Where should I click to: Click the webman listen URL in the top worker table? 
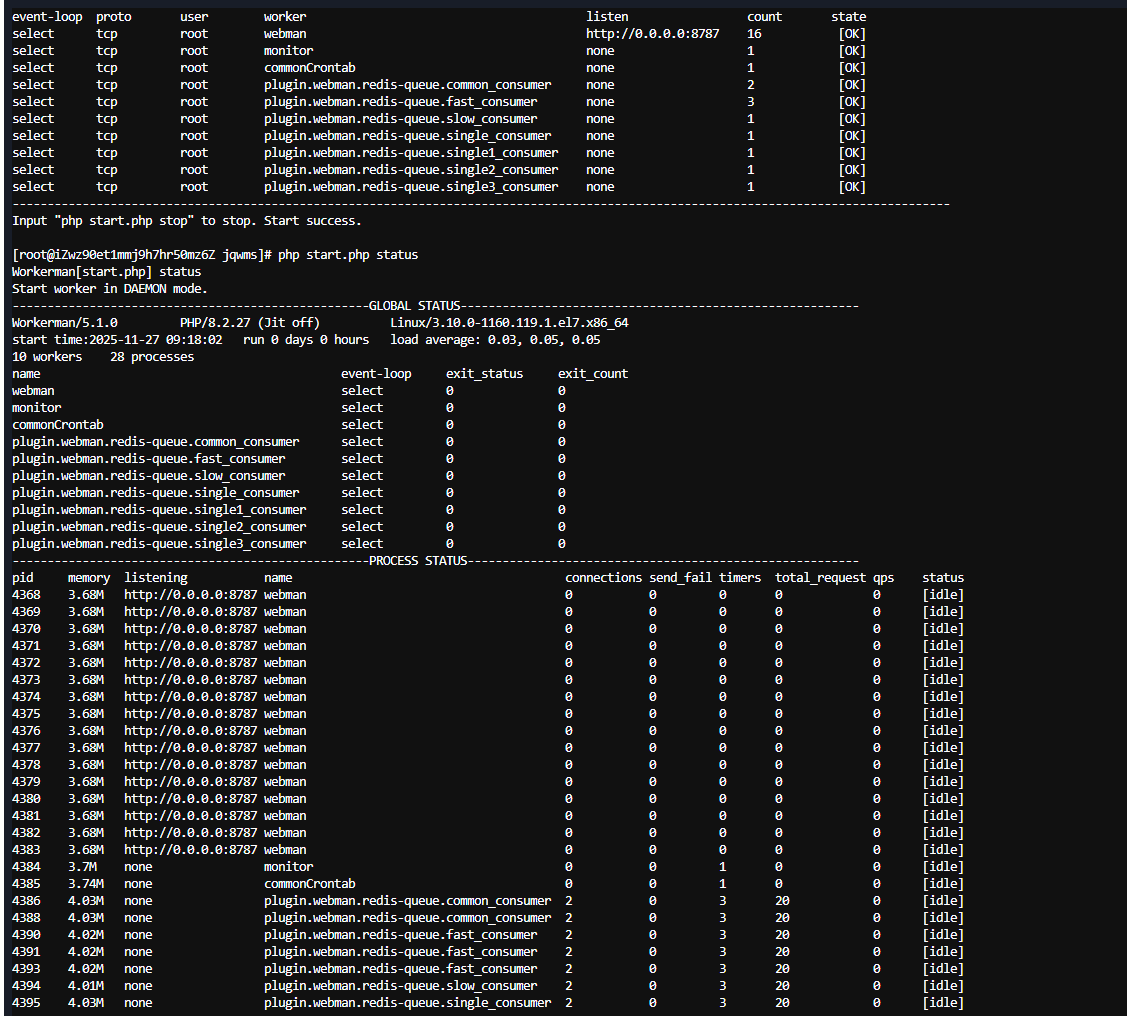(x=652, y=34)
